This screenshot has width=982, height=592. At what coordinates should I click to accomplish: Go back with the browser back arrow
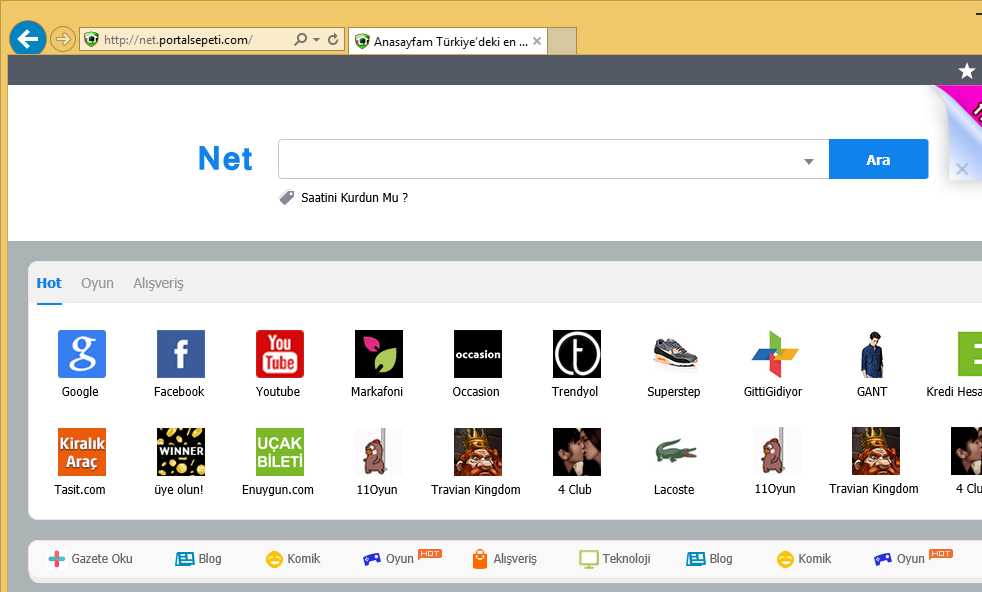click(28, 39)
